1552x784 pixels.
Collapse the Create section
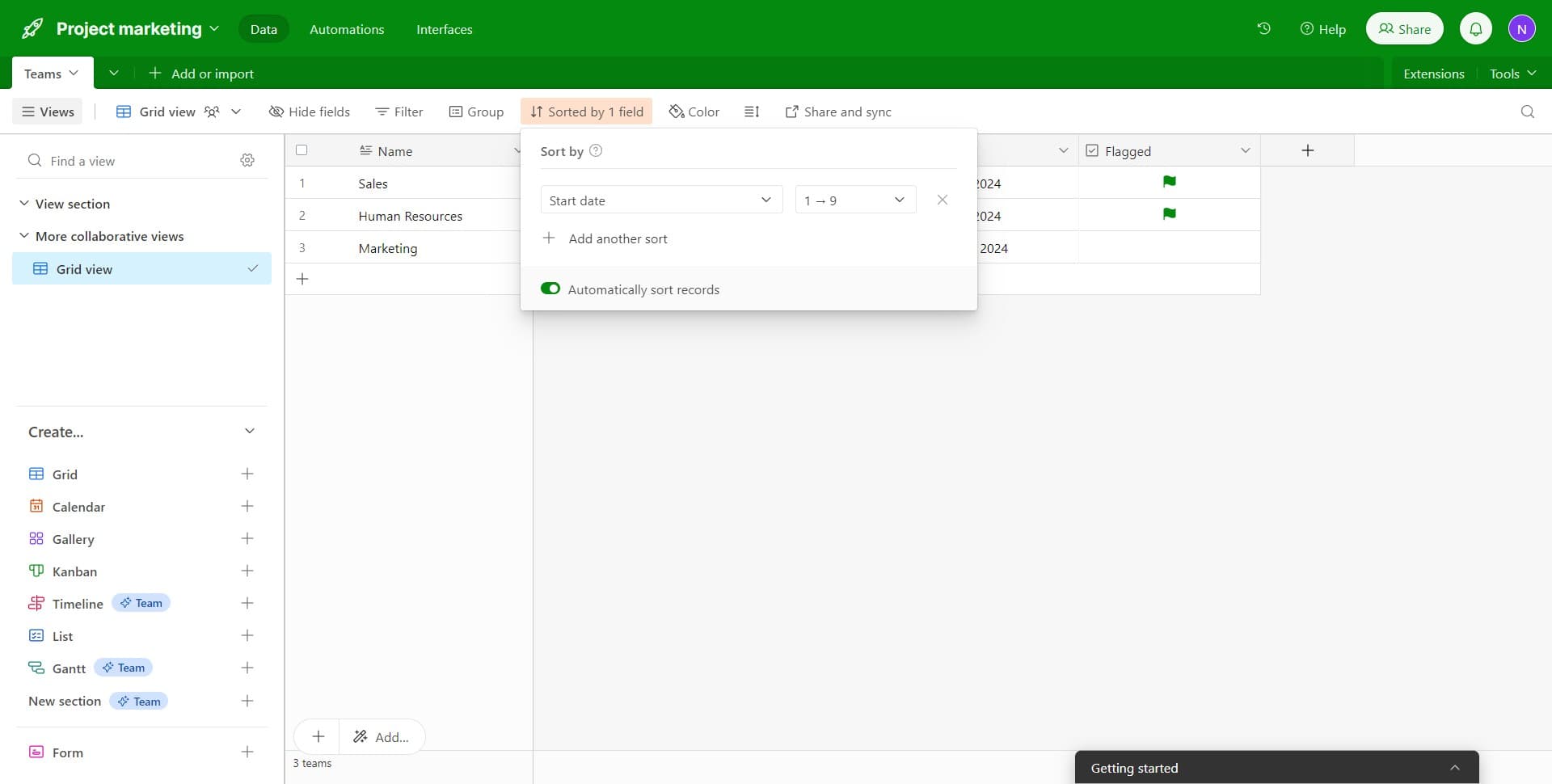[249, 432]
